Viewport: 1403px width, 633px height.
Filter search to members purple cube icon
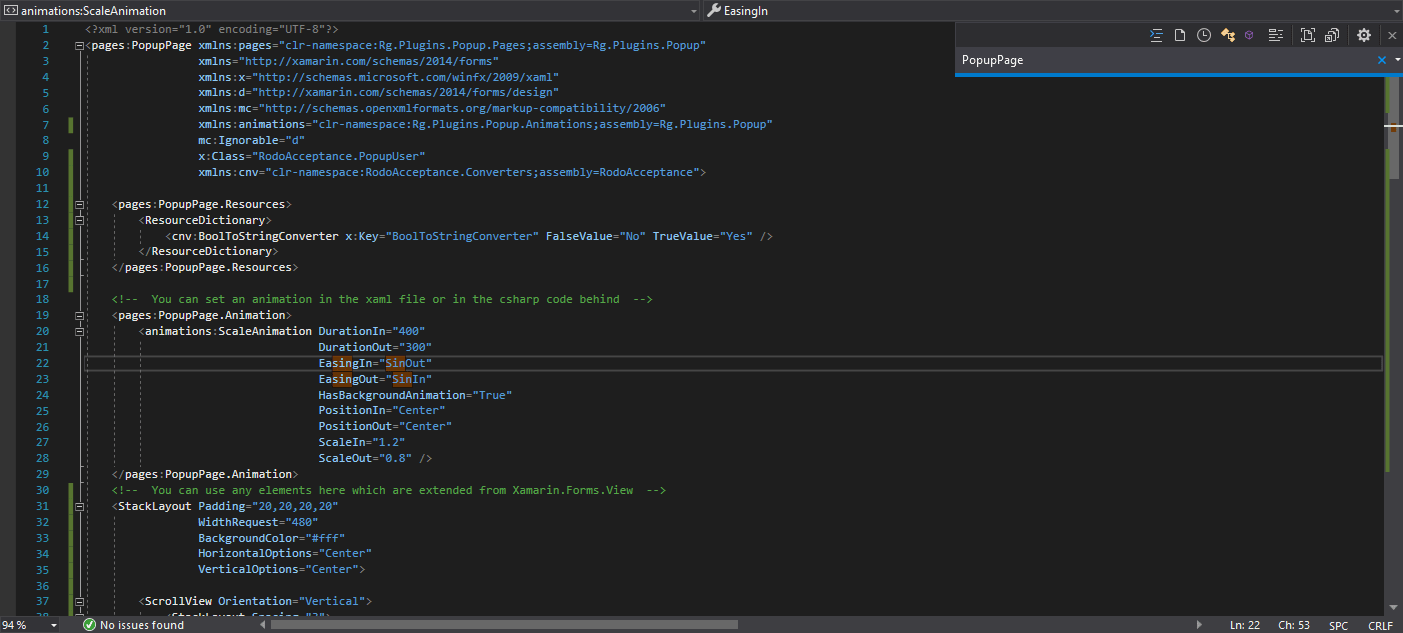click(x=1250, y=35)
